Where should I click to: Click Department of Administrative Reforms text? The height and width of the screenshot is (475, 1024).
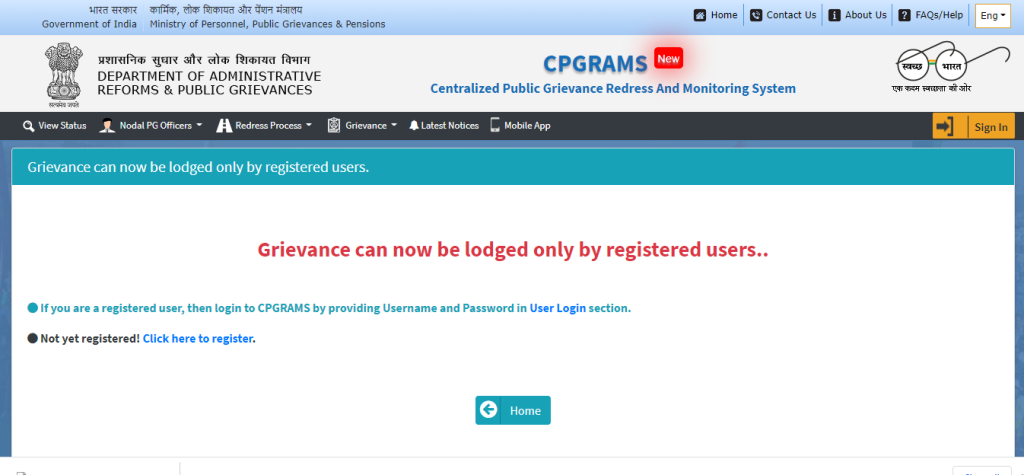click(209, 83)
